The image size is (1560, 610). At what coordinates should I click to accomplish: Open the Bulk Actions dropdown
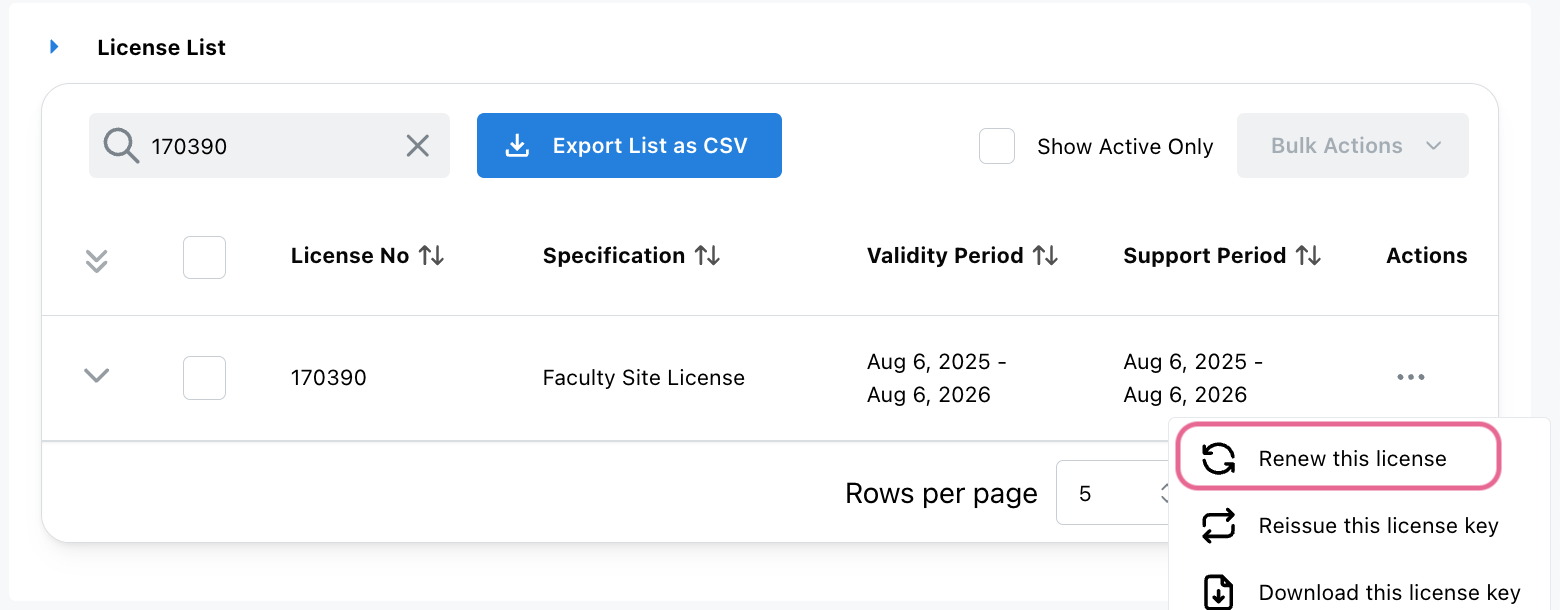(x=1353, y=146)
